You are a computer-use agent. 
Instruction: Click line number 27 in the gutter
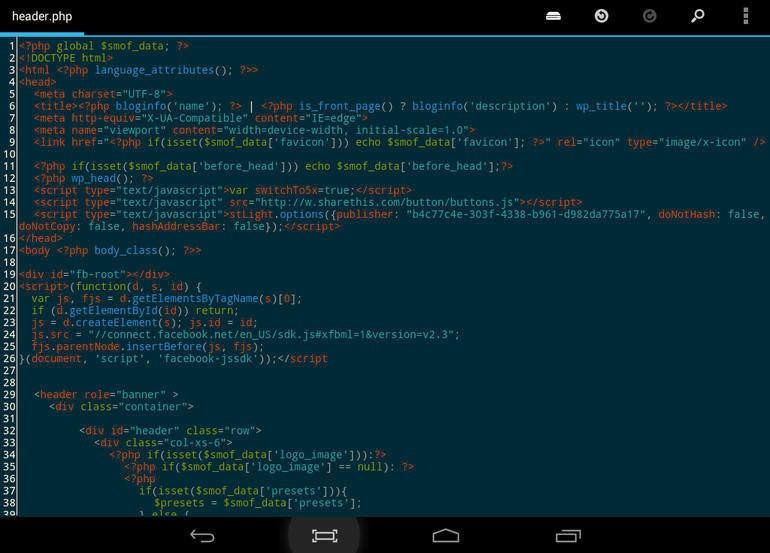click(x=9, y=371)
